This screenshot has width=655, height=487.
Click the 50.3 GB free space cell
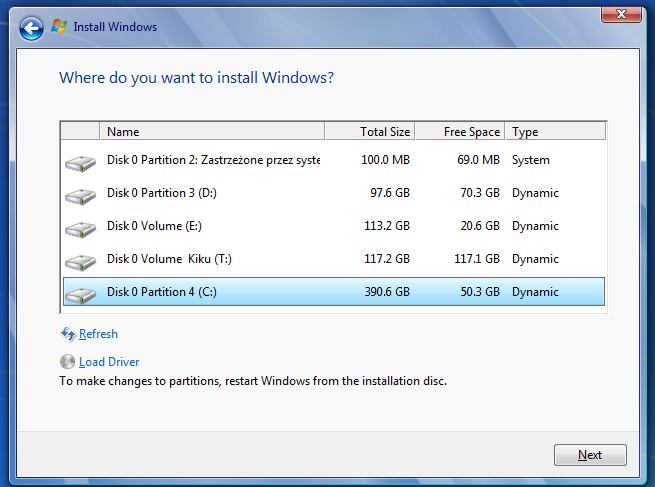coord(480,292)
